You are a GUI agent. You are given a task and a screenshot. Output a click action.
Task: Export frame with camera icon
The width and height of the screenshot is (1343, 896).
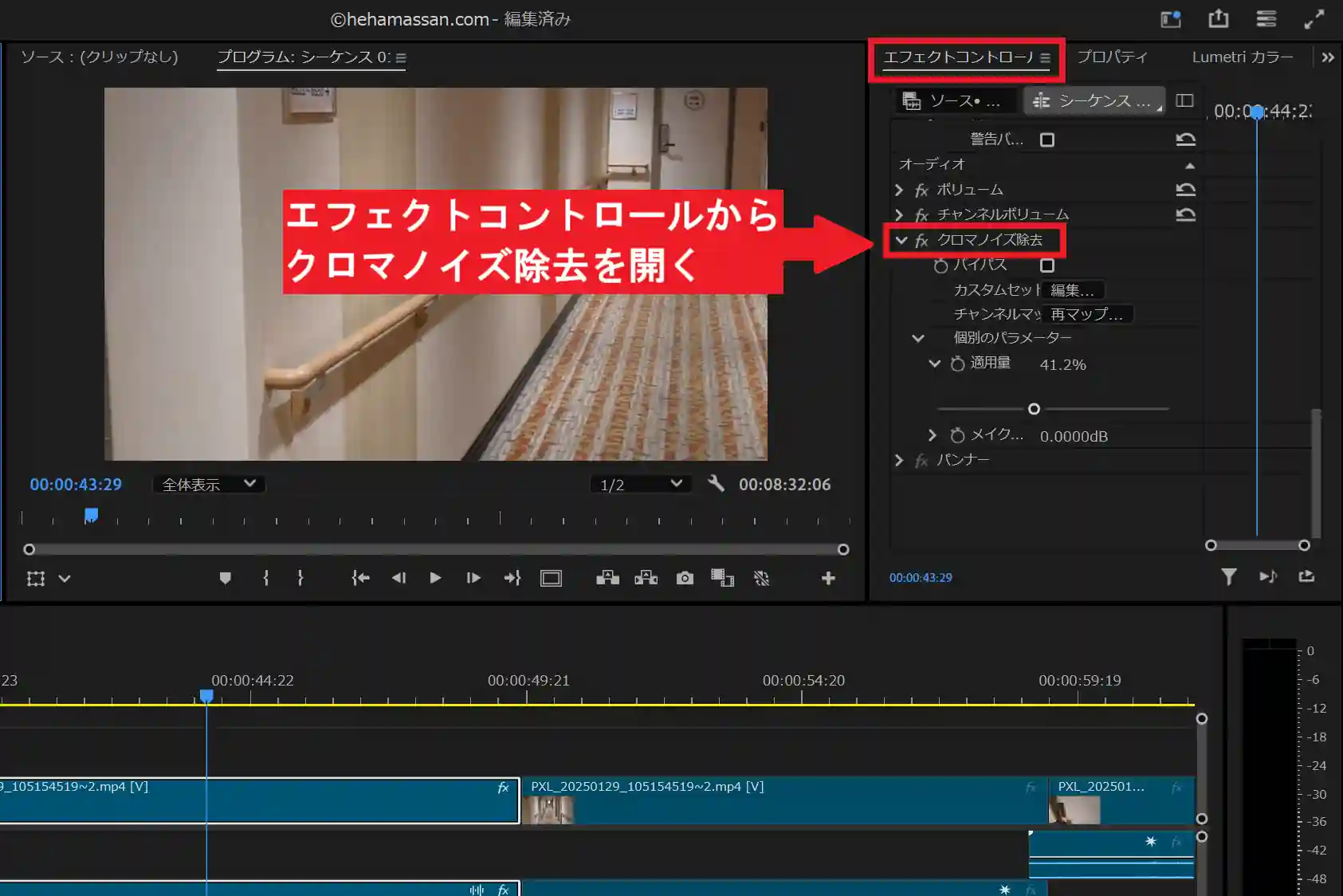pyautogui.click(x=685, y=578)
